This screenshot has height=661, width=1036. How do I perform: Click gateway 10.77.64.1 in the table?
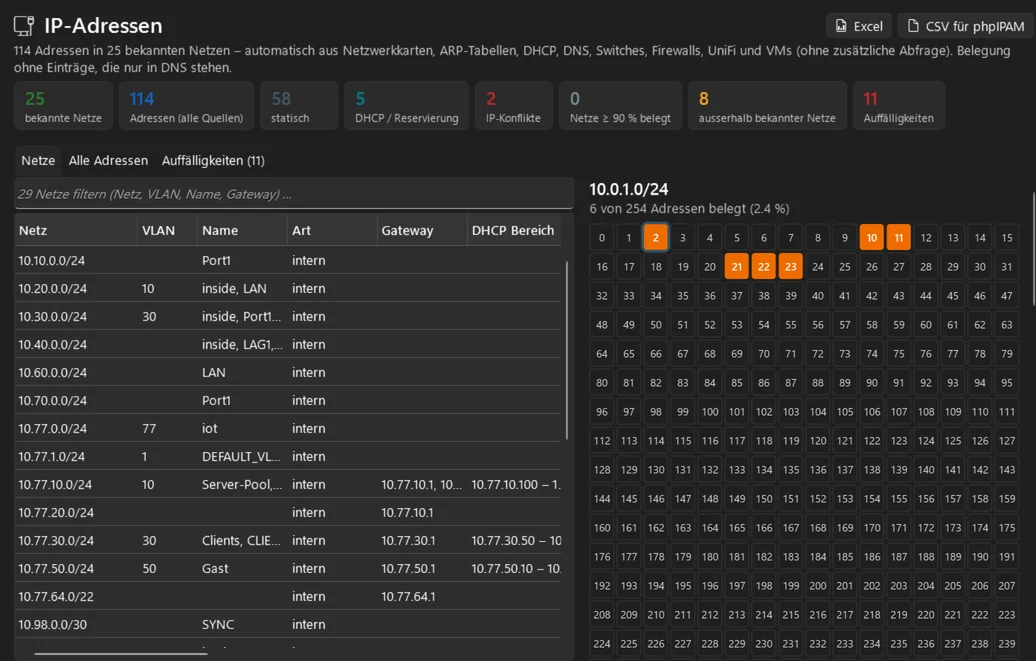(408, 596)
